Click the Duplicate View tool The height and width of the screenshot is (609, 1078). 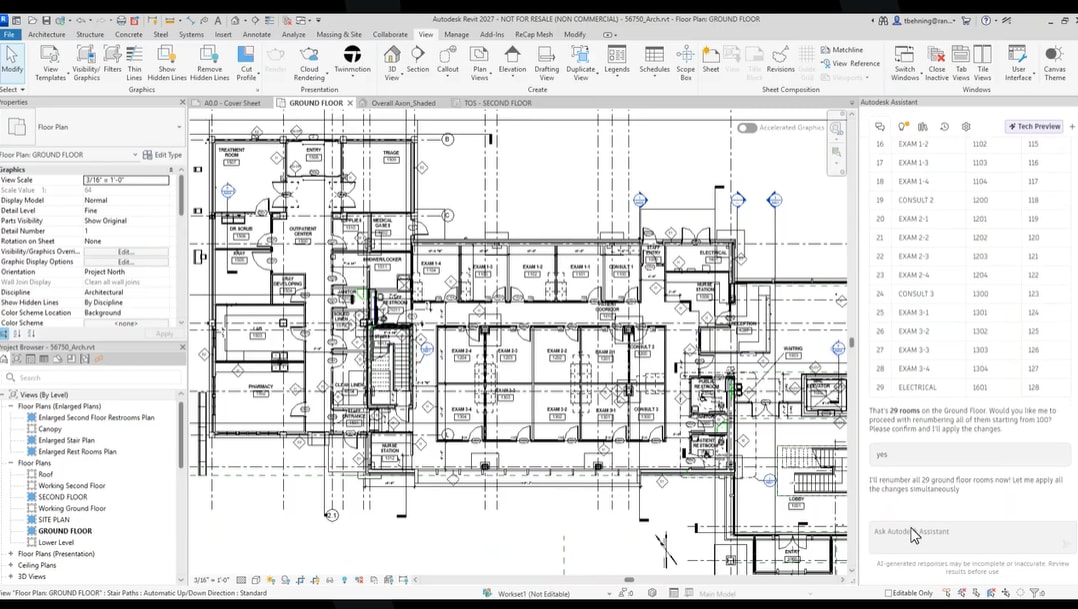click(x=580, y=63)
